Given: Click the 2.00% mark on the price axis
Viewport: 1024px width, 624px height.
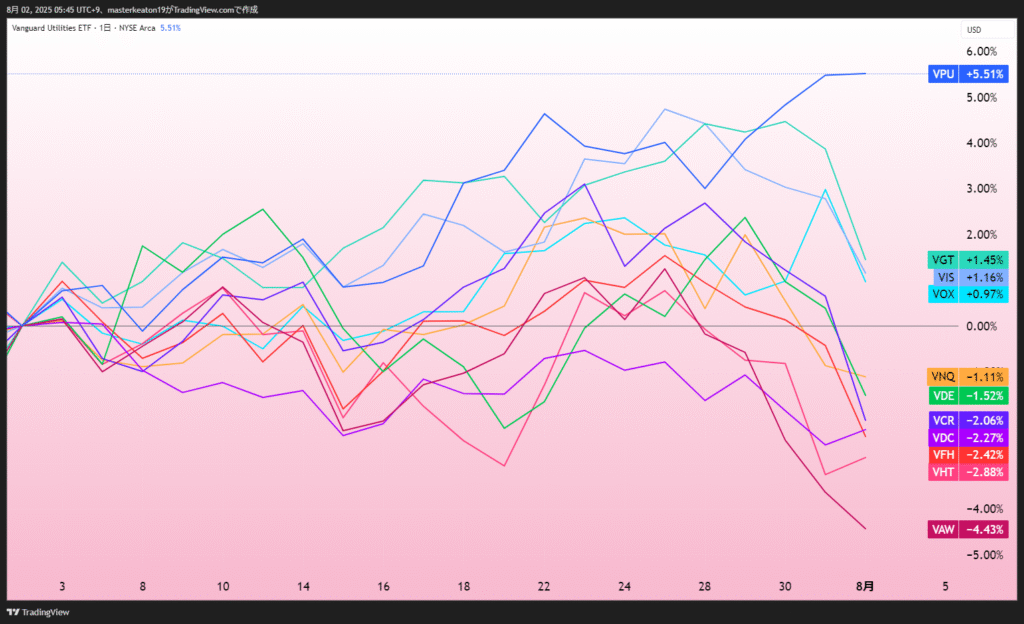Looking at the screenshot, I should tap(982, 234).
